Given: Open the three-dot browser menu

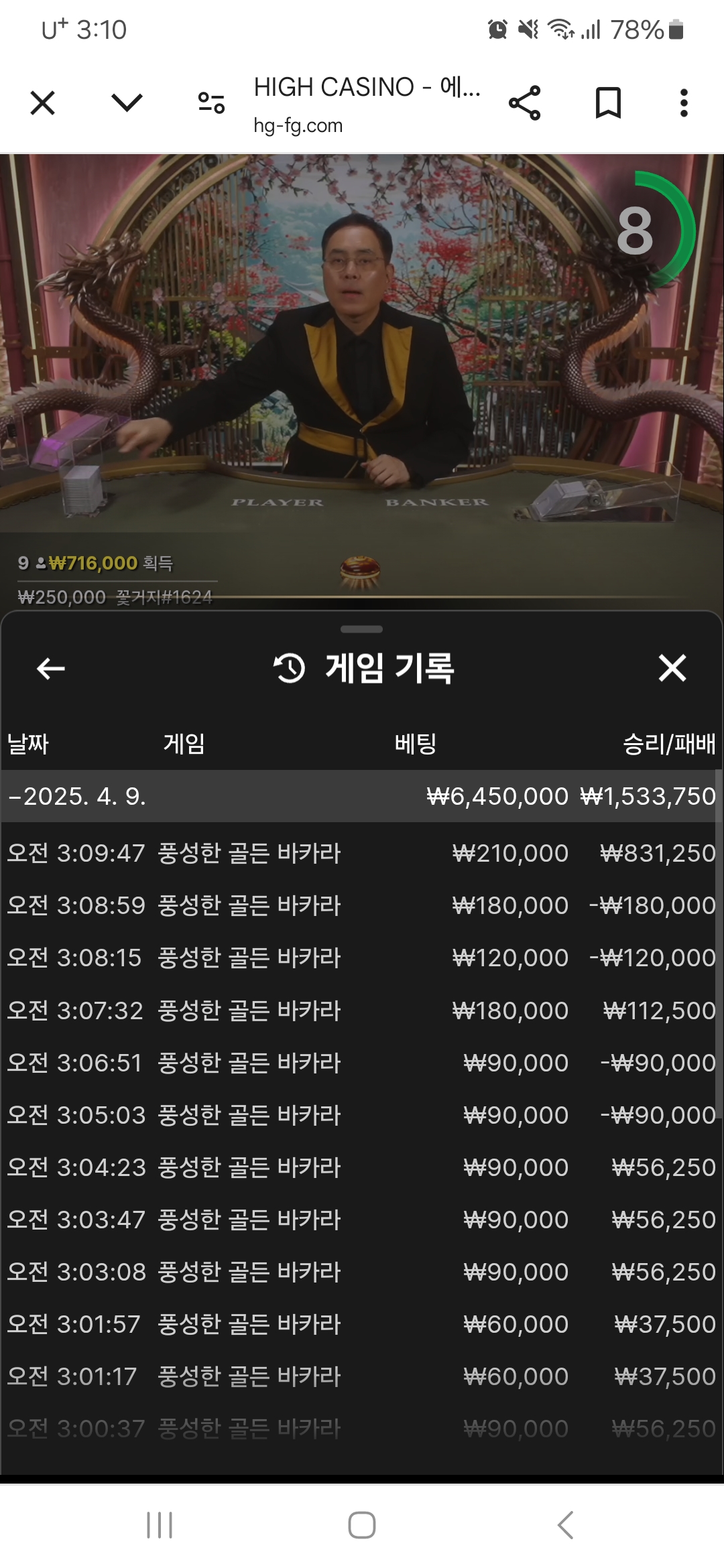Looking at the screenshot, I should (x=684, y=103).
